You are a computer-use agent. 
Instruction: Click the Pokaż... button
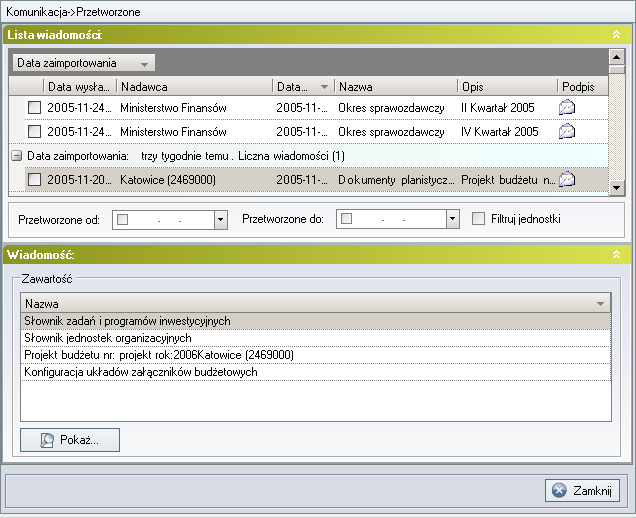click(x=70, y=440)
